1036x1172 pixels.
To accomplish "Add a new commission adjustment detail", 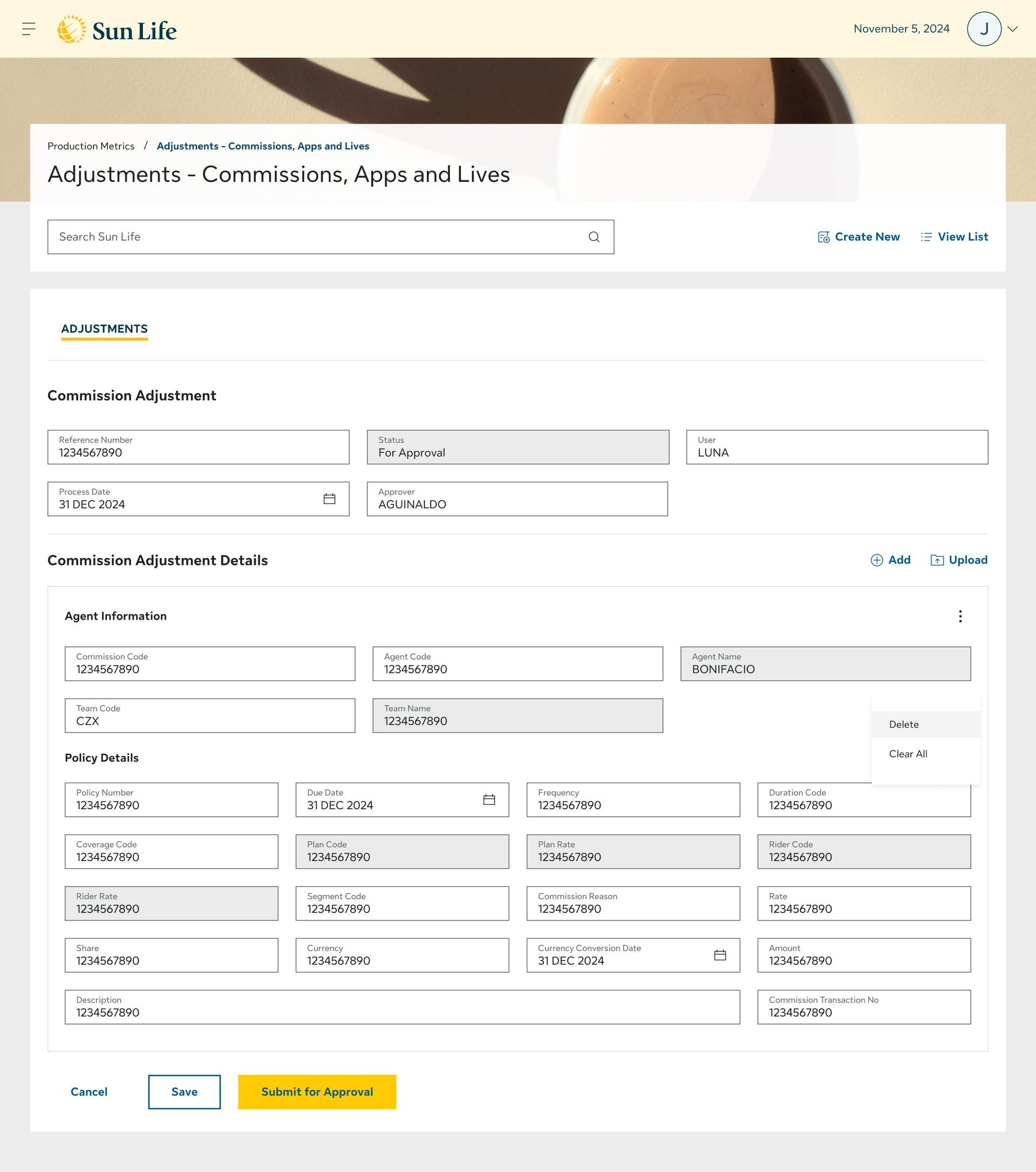I will [x=890, y=560].
